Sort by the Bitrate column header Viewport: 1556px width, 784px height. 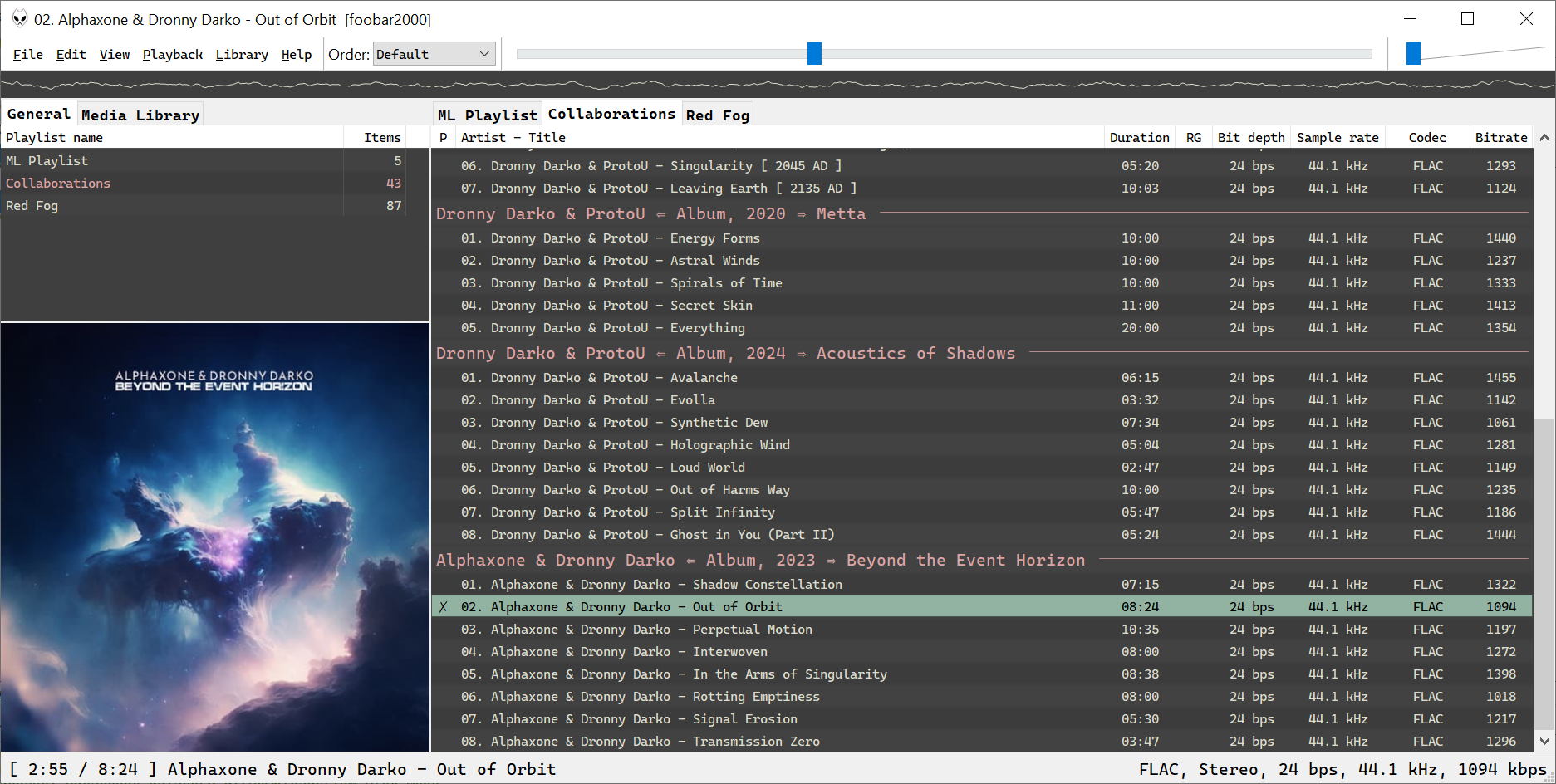tap(1500, 138)
